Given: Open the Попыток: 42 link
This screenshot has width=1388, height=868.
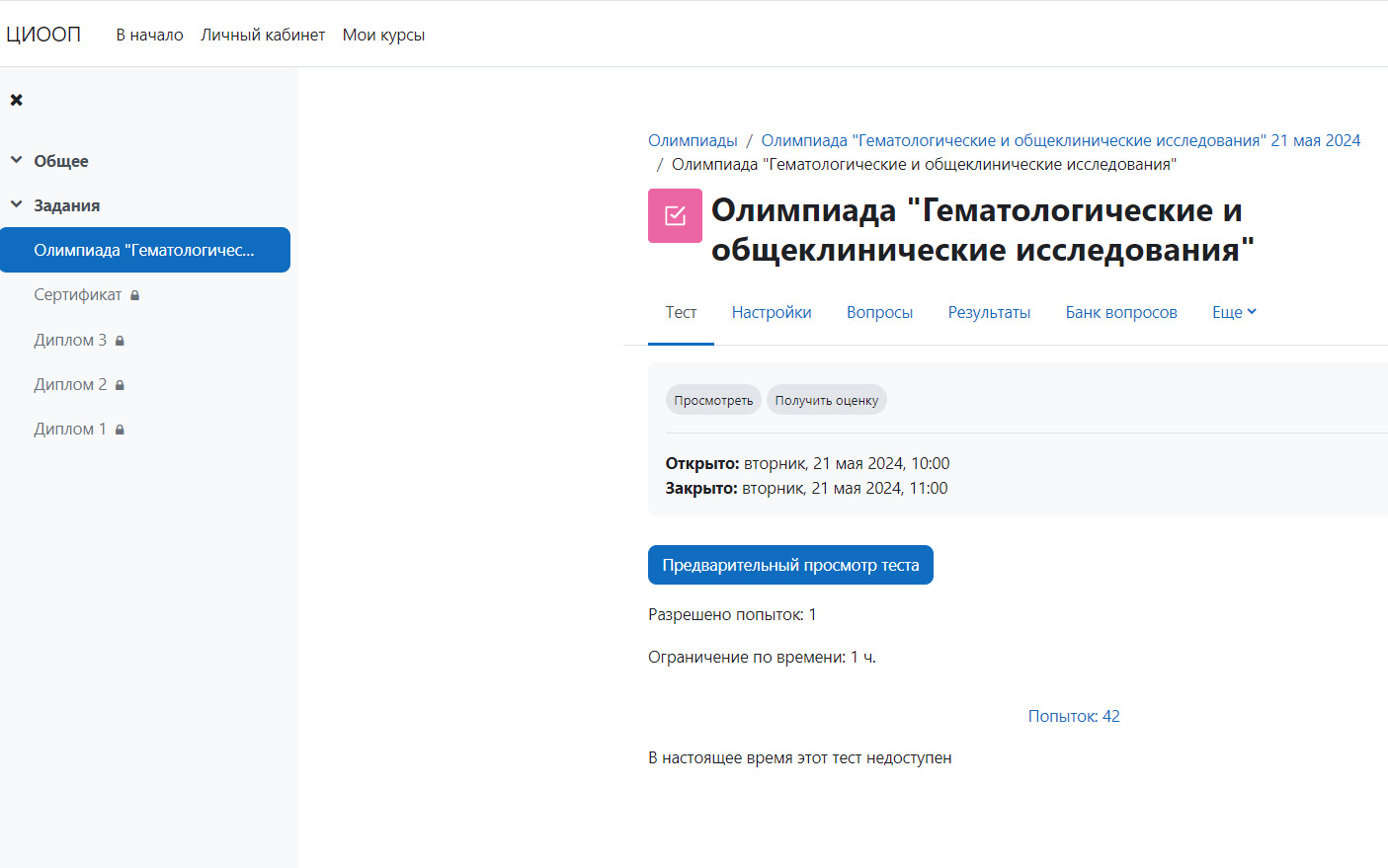Looking at the screenshot, I should (1074, 716).
